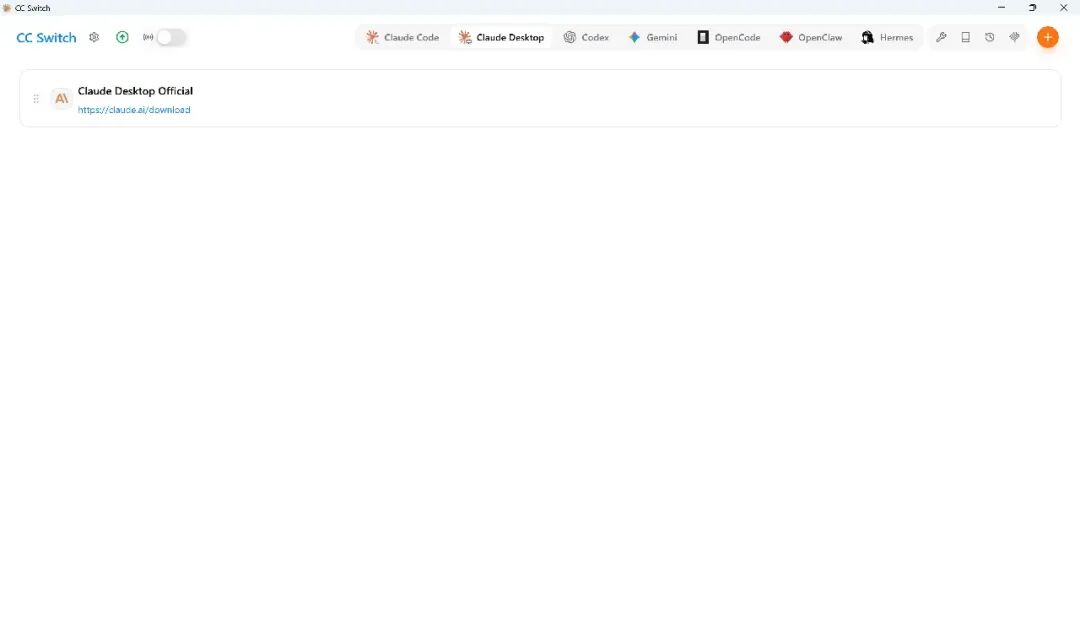Select the Claude Desktop Official provider
The height and width of the screenshot is (642, 1080).
[540, 99]
